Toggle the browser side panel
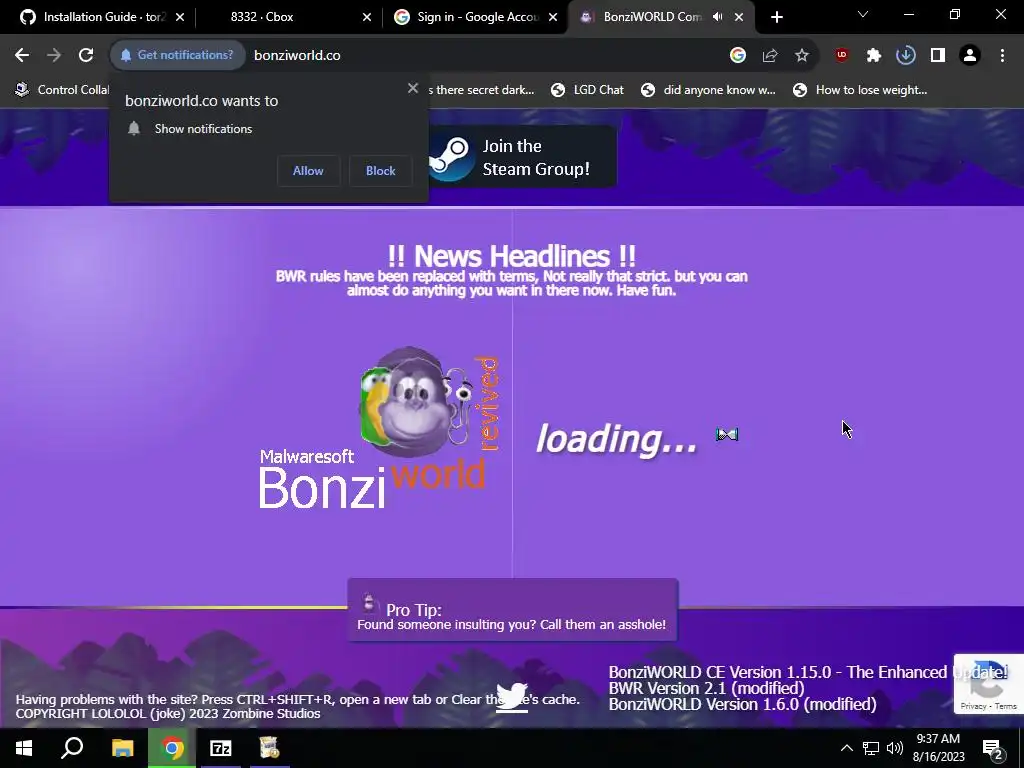 938,56
